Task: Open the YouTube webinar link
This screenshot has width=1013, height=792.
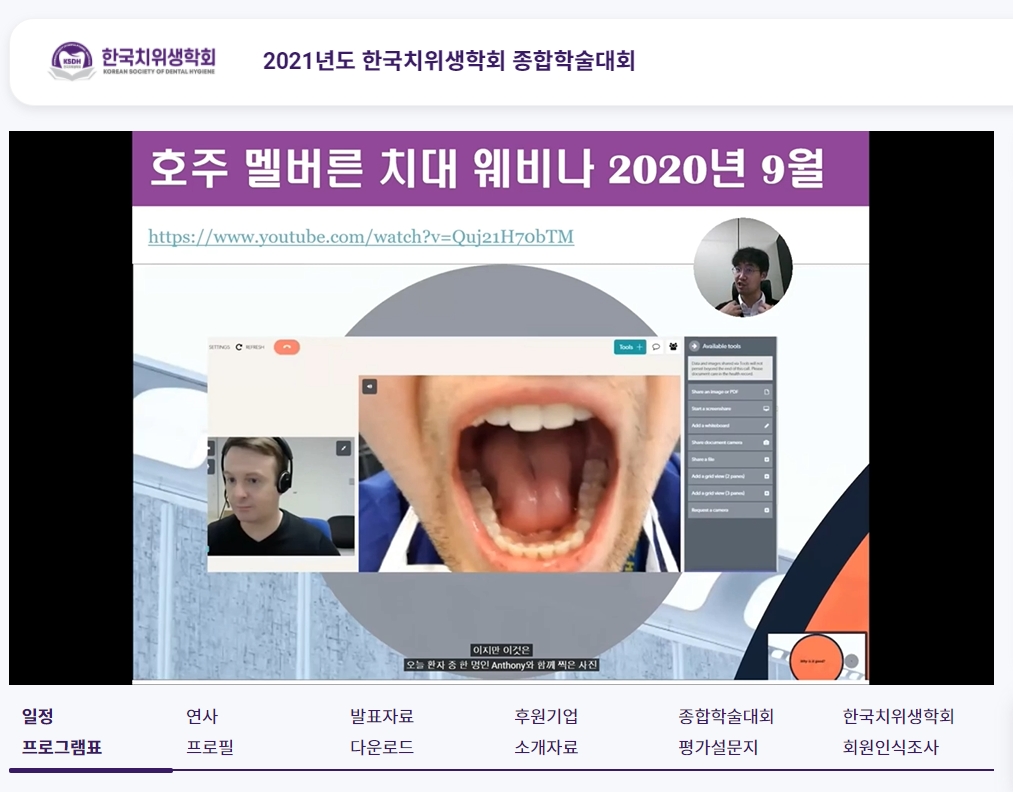Action: (x=361, y=237)
